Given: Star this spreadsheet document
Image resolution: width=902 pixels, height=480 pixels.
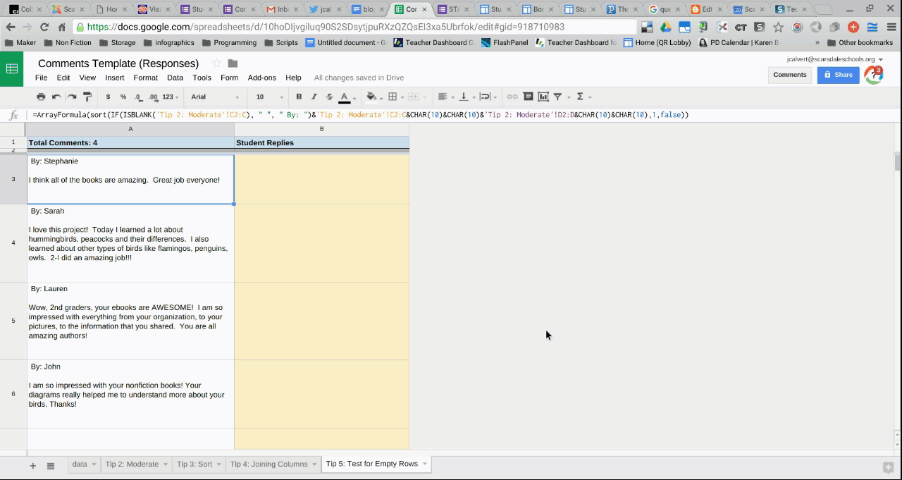Looking at the screenshot, I should (216, 63).
